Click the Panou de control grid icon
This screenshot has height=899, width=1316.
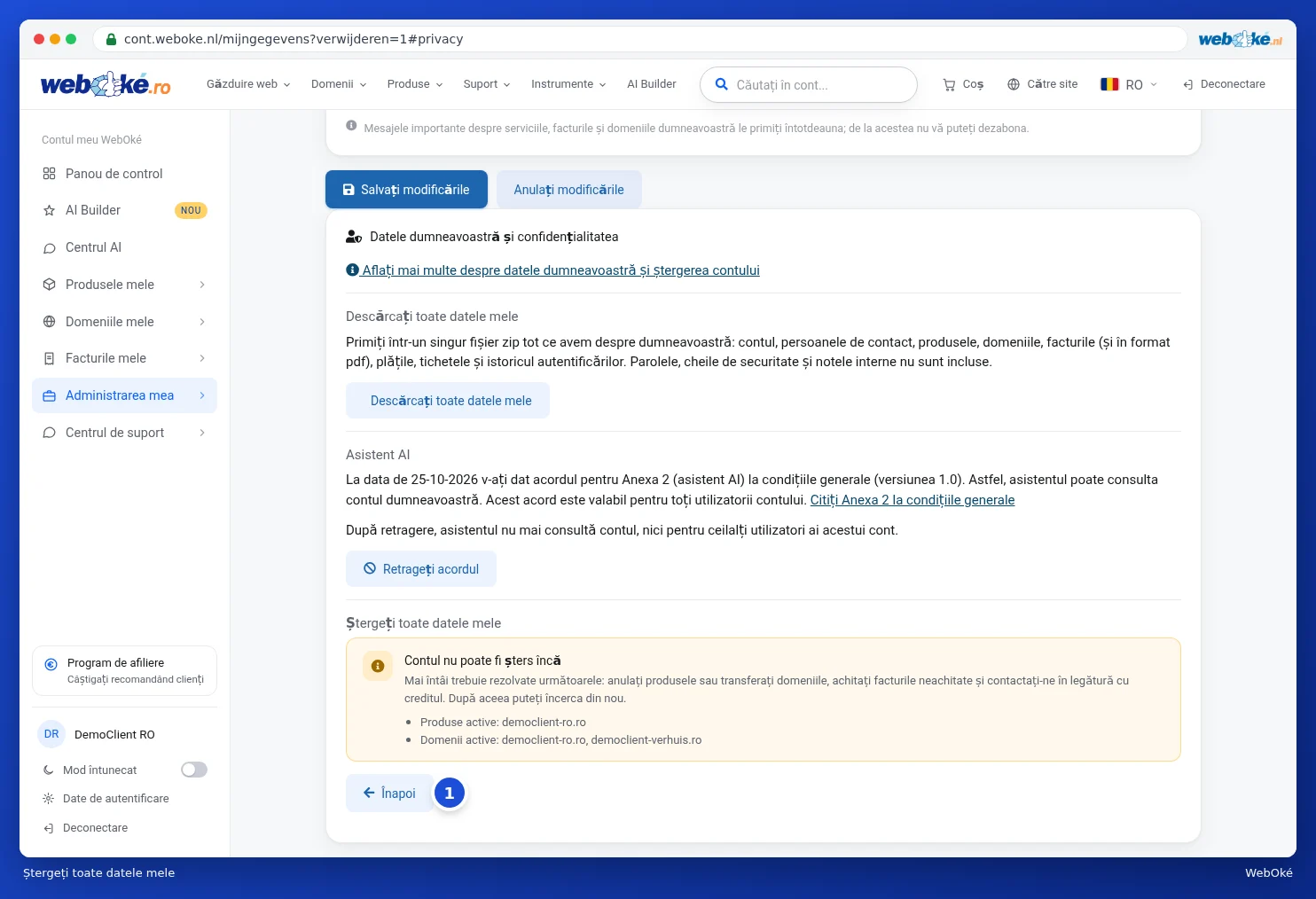(50, 174)
